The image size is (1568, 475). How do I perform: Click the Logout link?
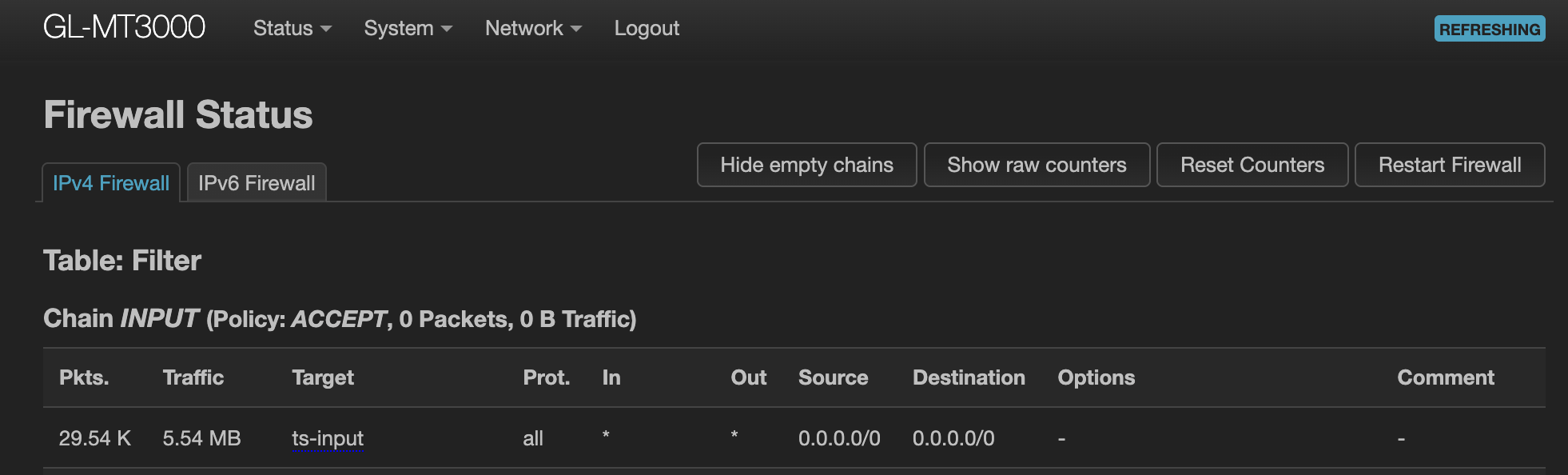pyautogui.click(x=647, y=29)
